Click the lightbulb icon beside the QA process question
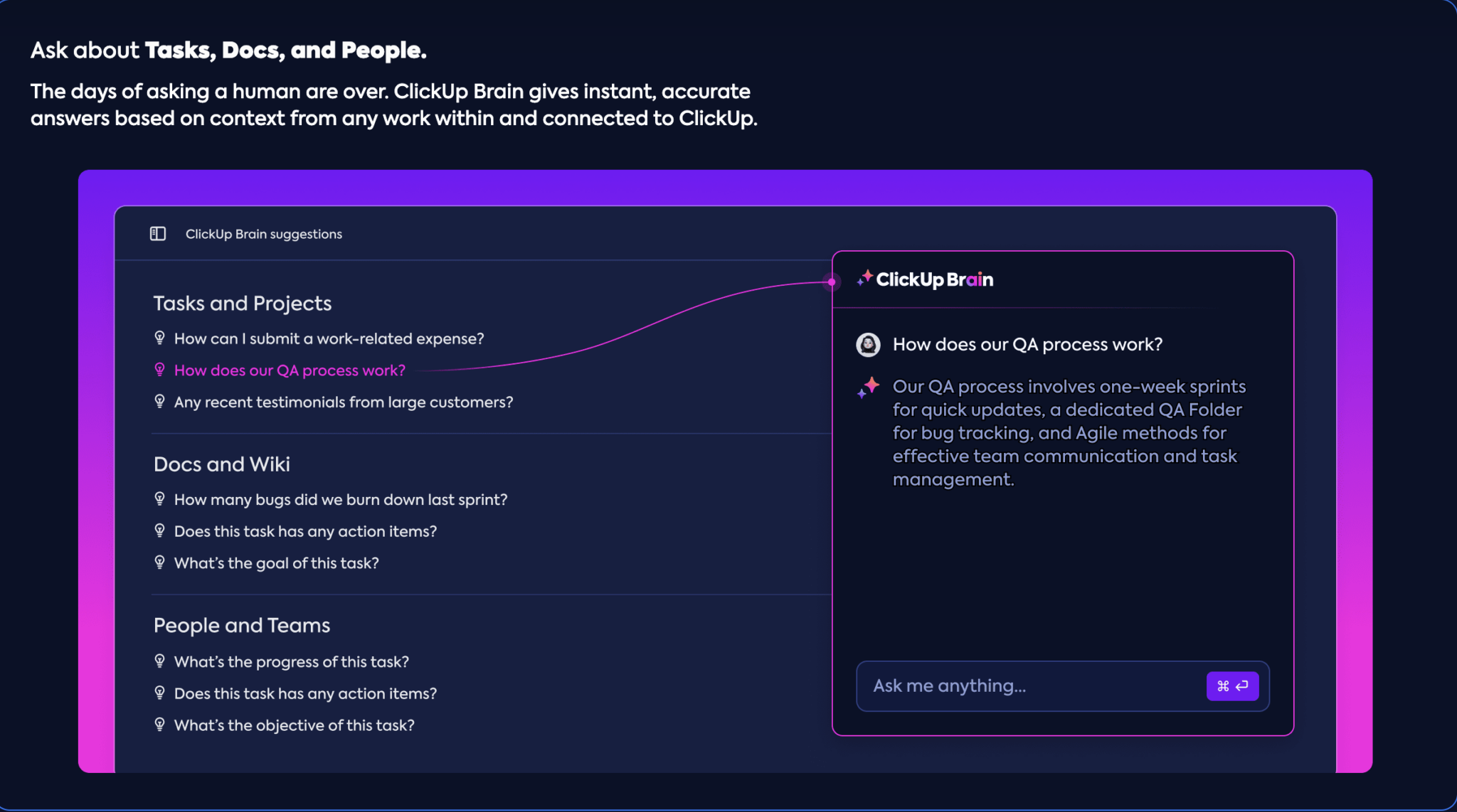Viewport: 1457px width, 812px height. tap(160, 370)
